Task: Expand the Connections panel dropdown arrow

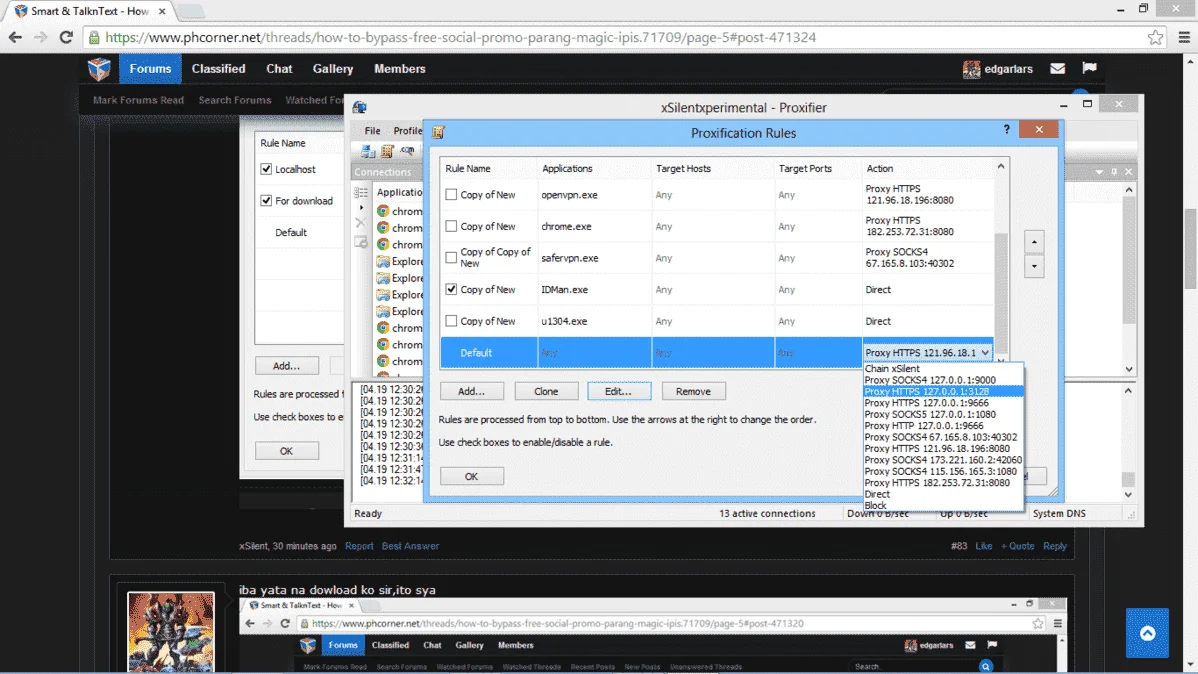Action: click(x=1099, y=172)
